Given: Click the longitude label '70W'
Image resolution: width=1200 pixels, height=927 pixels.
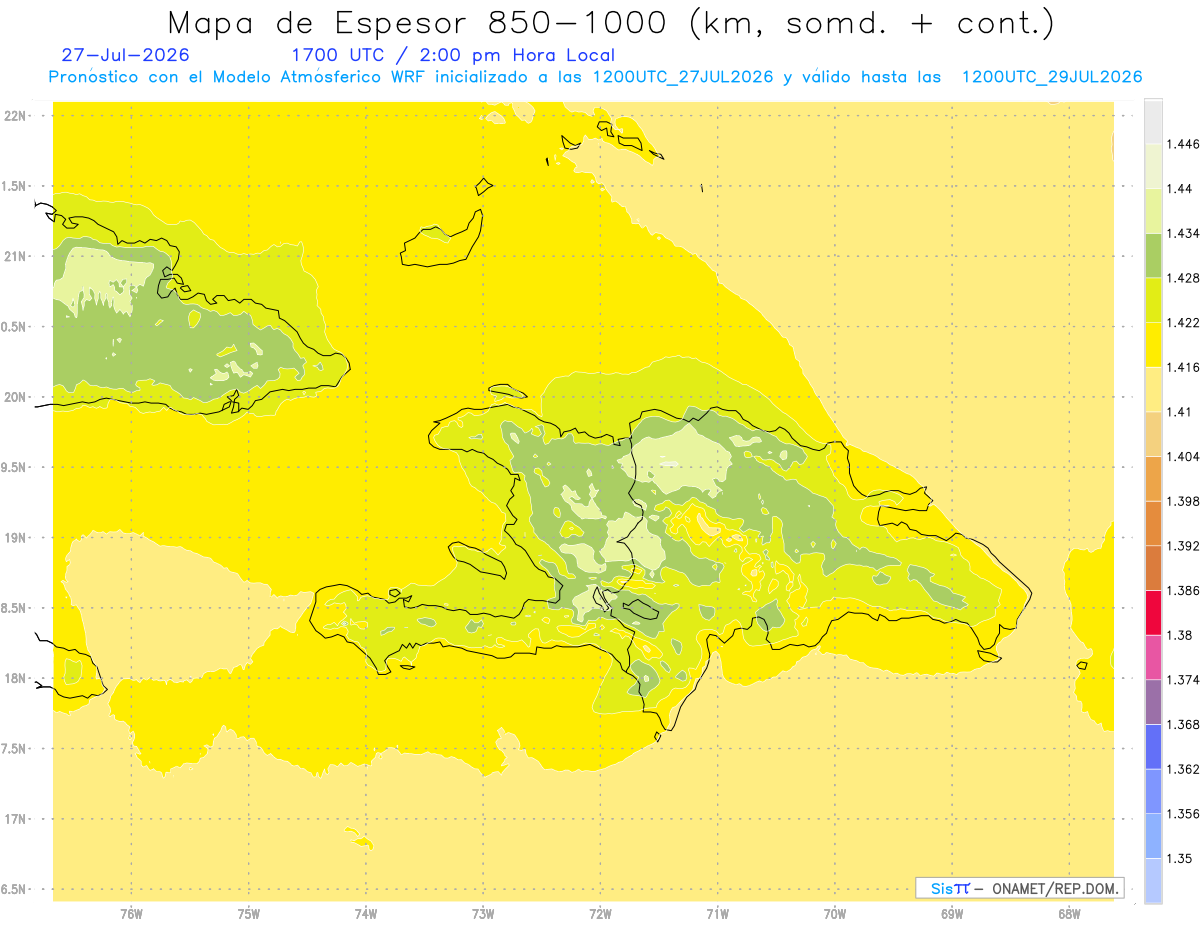Looking at the screenshot, I should [835, 914].
